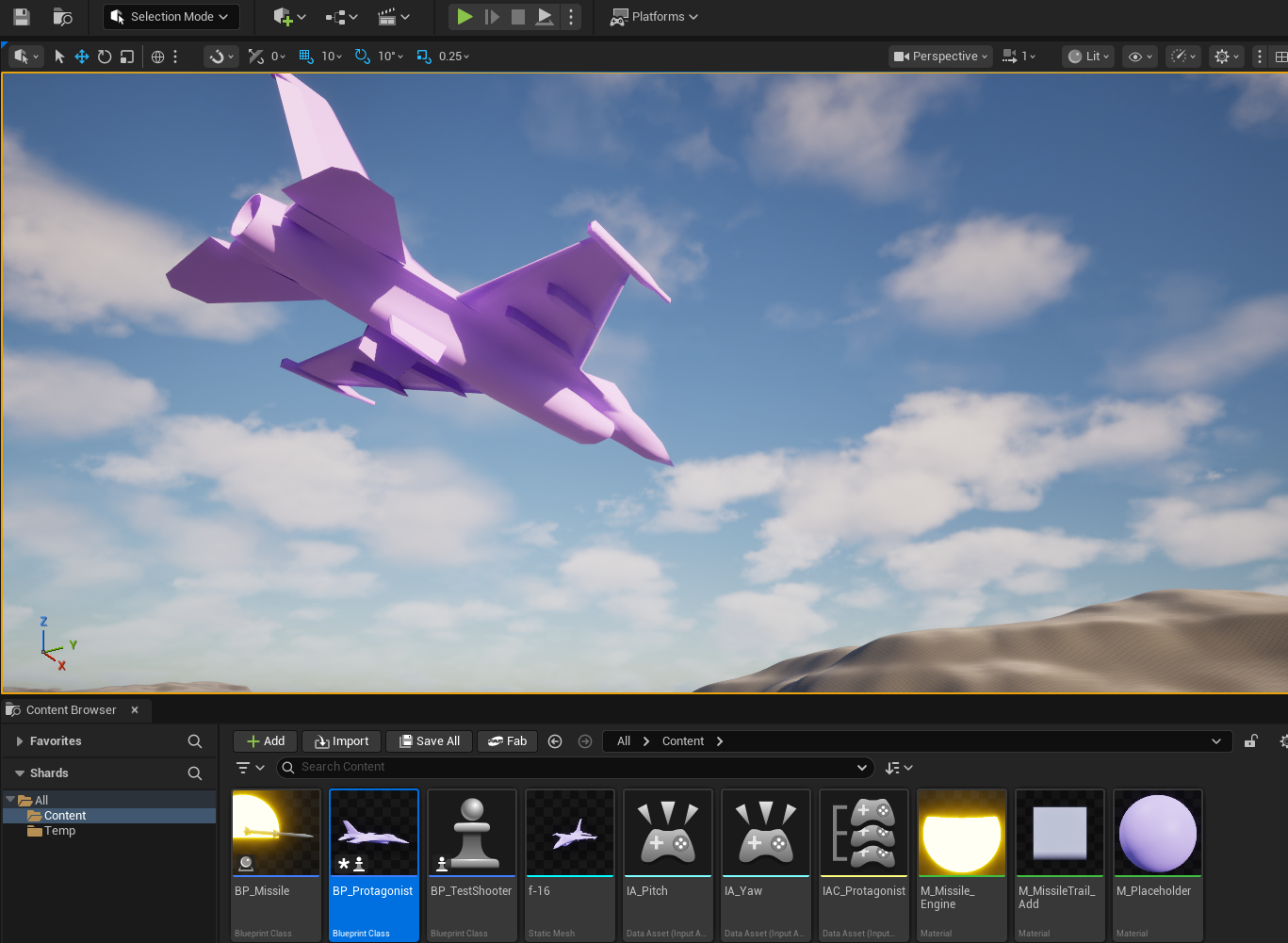Viewport: 1288px width, 943px height.
Task: Open saved searches dropdown inside search box
Action: [862, 768]
